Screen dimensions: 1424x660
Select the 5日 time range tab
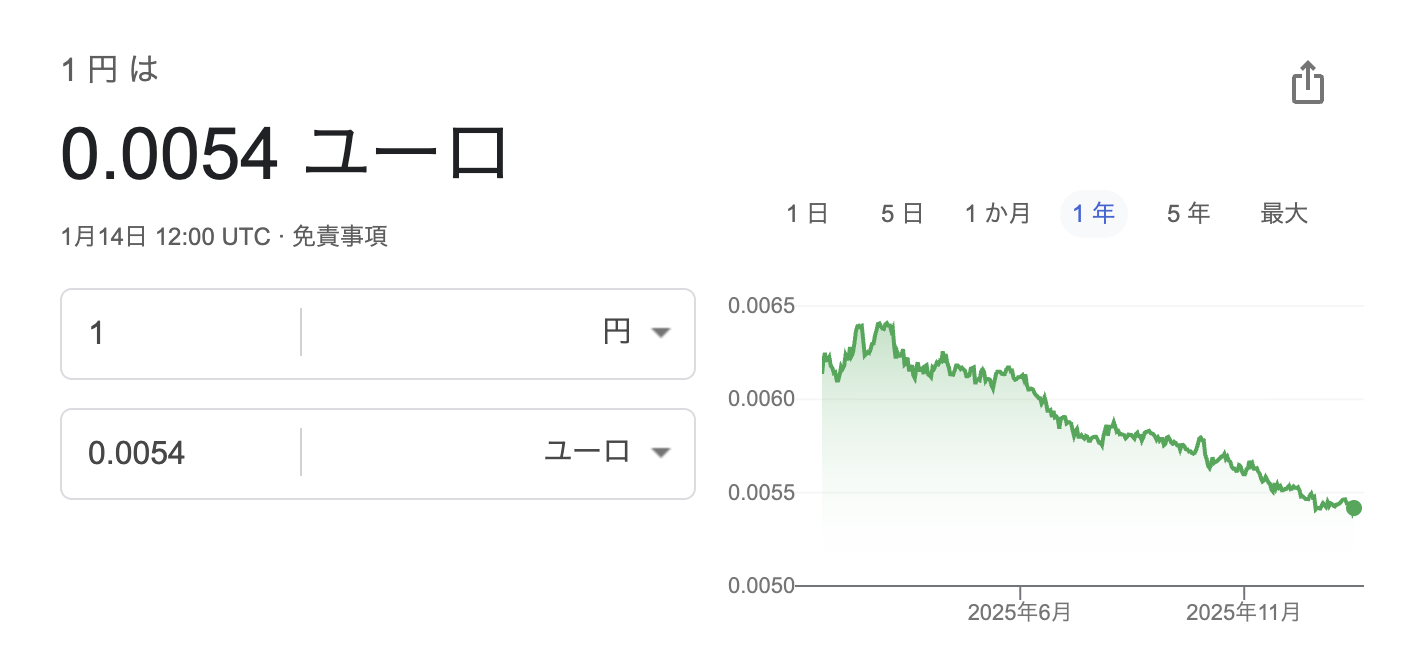pos(901,213)
